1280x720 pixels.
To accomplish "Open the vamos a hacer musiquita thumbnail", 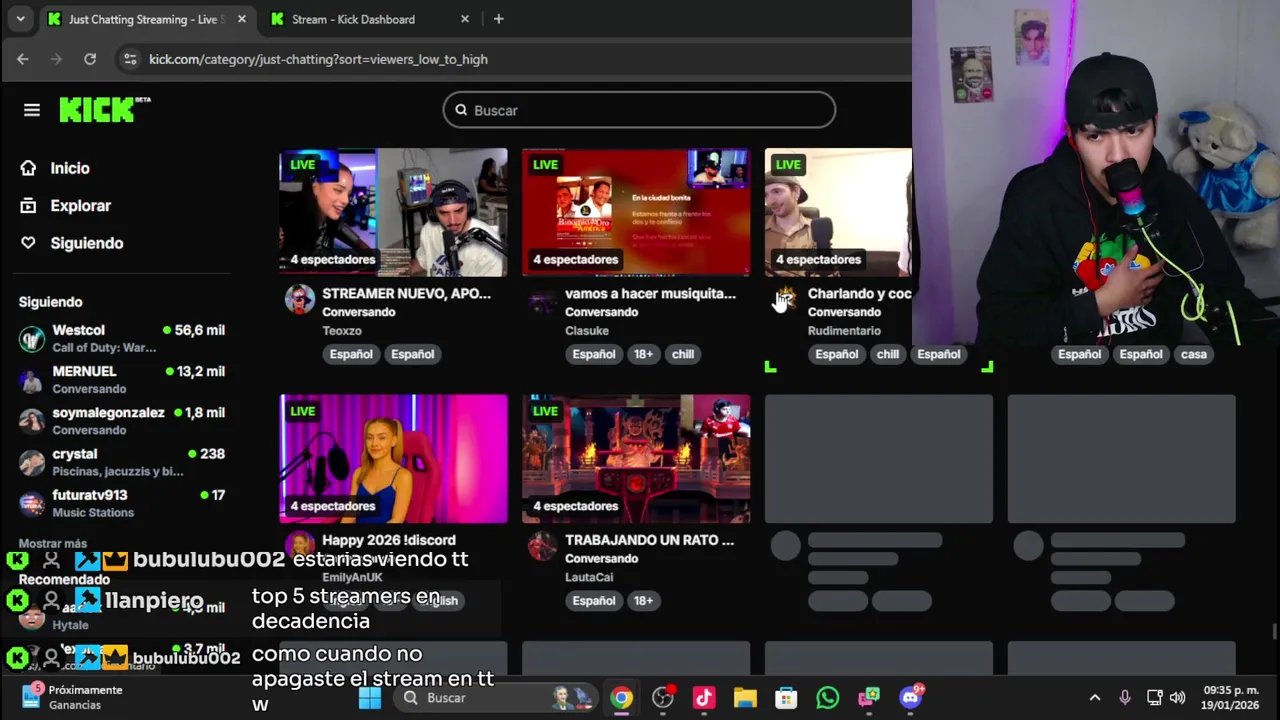I will tap(636, 212).
